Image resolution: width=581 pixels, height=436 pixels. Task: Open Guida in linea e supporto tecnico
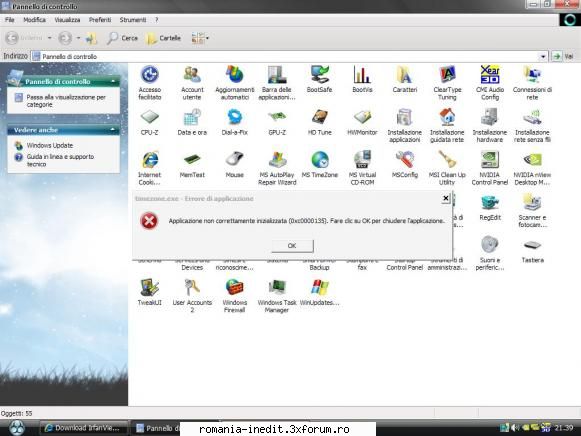(x=60, y=160)
